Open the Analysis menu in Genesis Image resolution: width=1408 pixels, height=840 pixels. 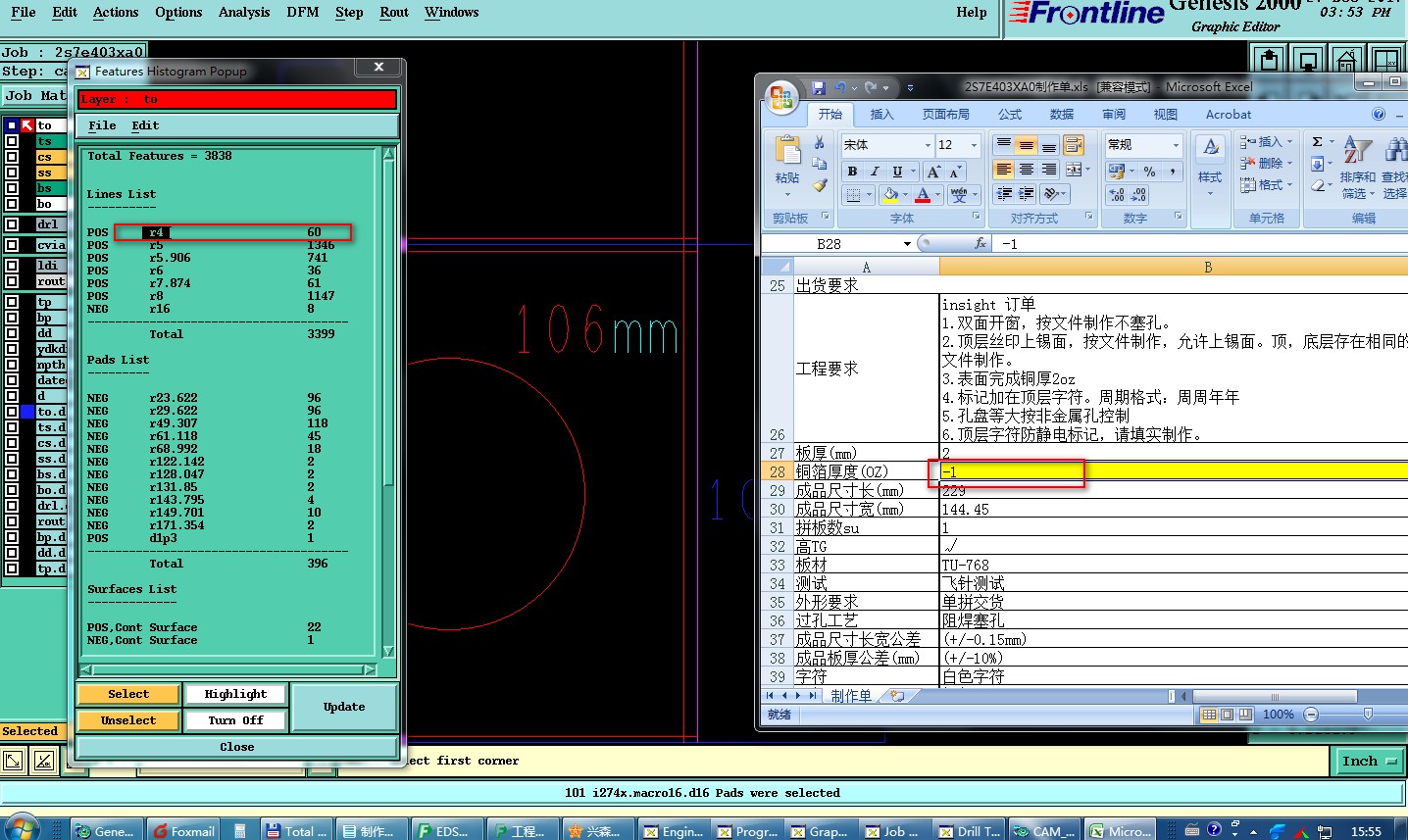click(x=243, y=13)
